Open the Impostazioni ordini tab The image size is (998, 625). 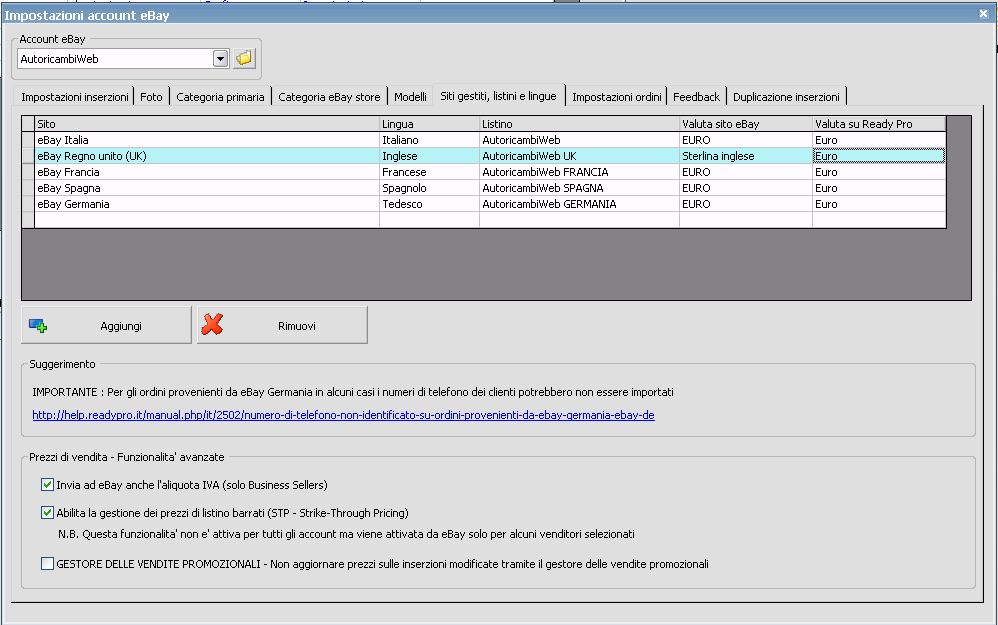click(x=616, y=97)
